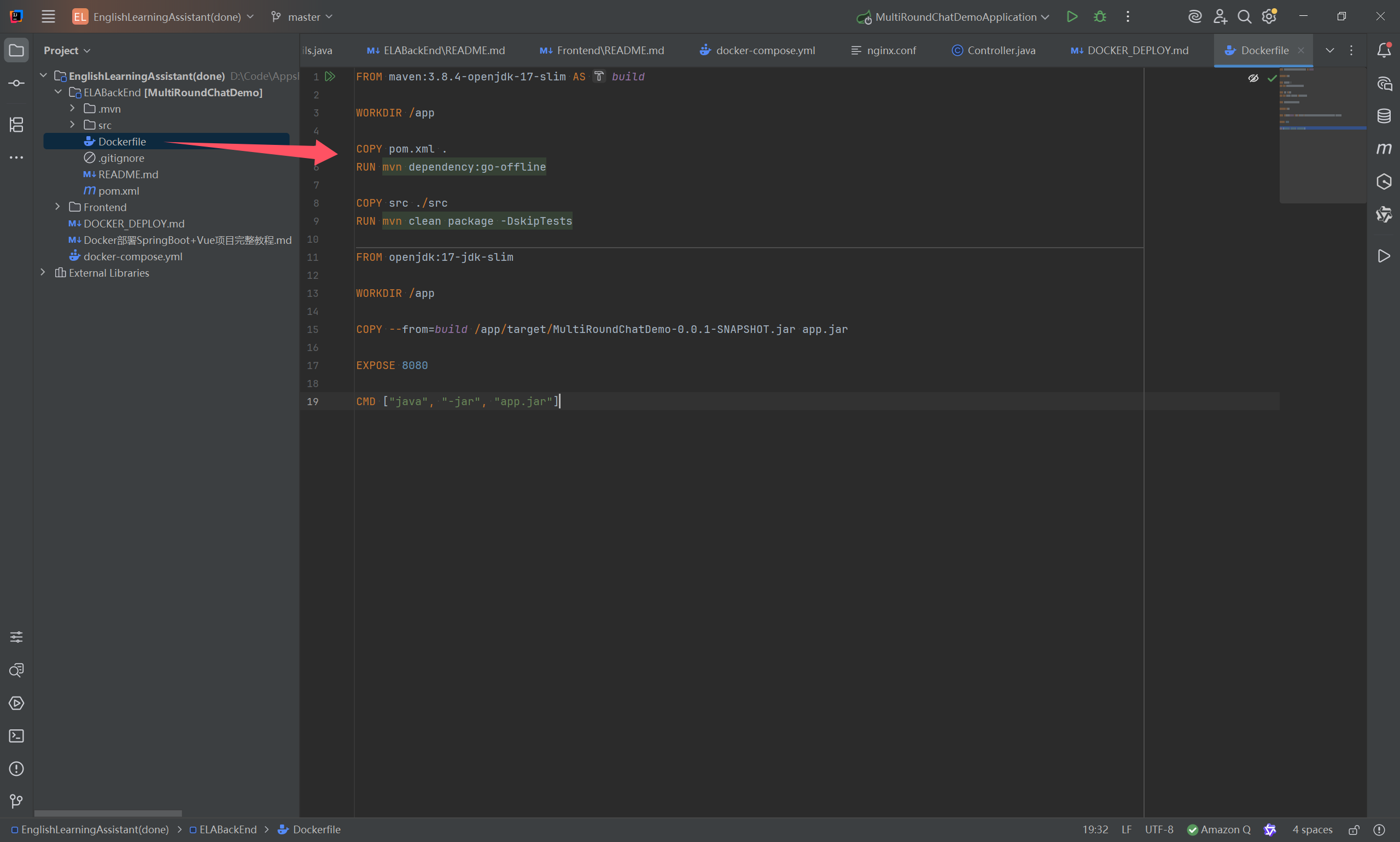Expand the src folder
The width and height of the screenshot is (1400, 842).
click(x=72, y=124)
